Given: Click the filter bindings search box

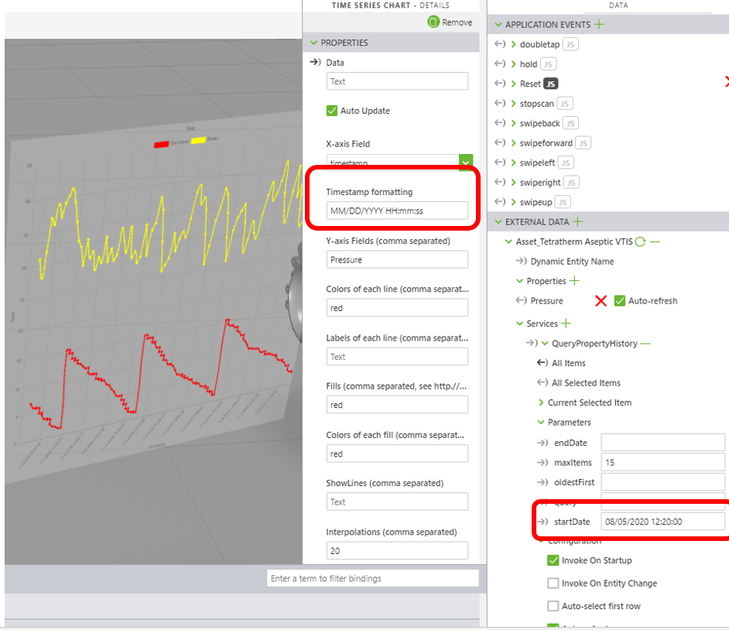Looking at the screenshot, I should tap(372, 578).
